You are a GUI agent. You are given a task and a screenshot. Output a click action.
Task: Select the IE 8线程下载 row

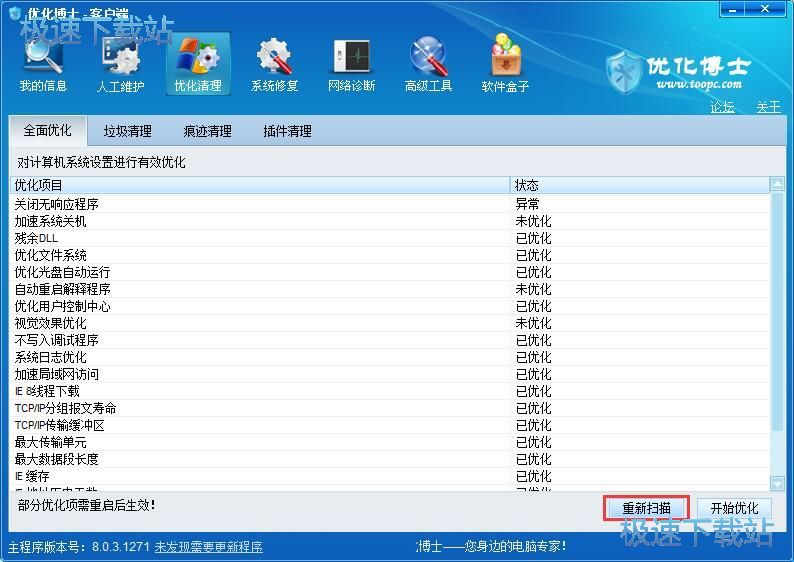point(389,391)
